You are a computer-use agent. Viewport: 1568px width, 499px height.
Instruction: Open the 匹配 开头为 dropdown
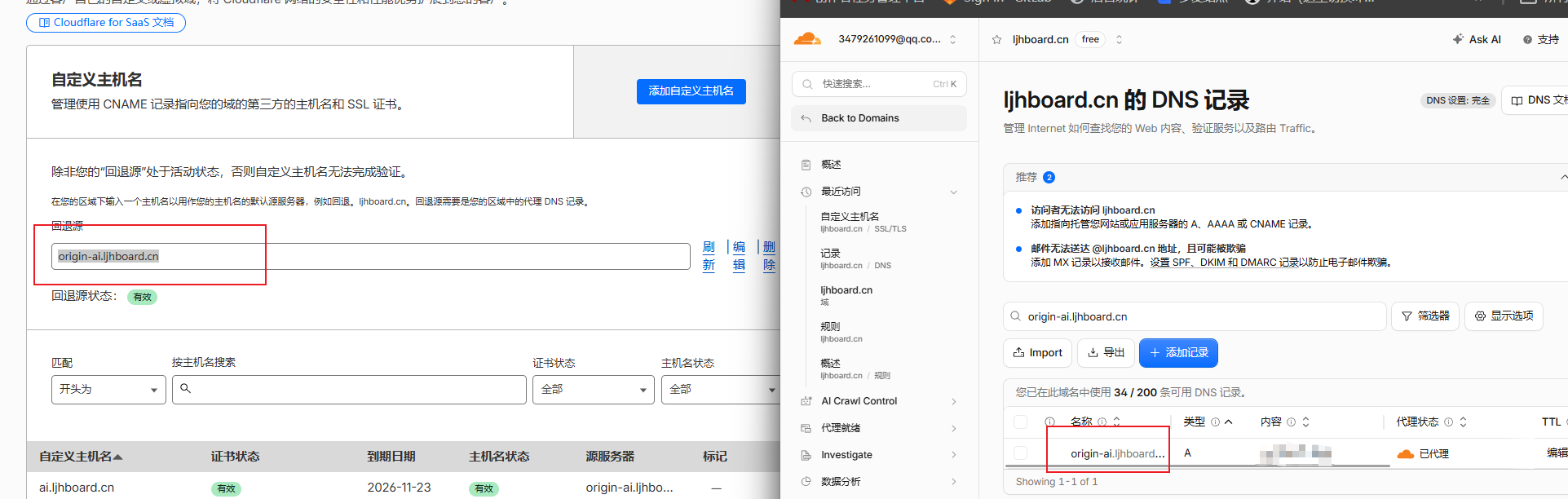click(x=108, y=390)
